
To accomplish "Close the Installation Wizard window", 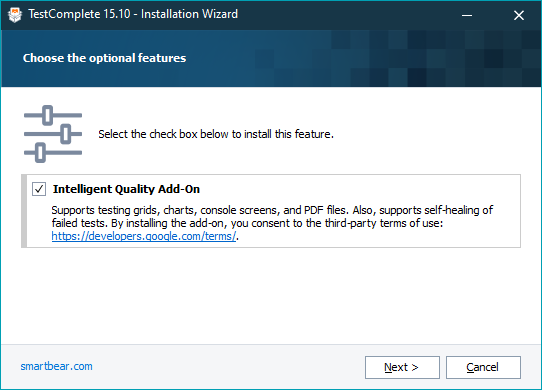I will pyautogui.click(x=519, y=15).
